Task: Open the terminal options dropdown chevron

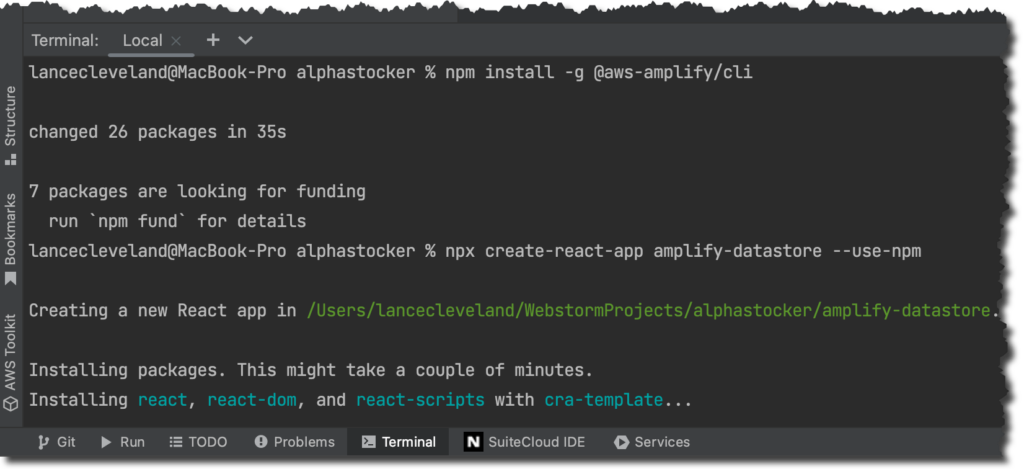Action: (245, 40)
